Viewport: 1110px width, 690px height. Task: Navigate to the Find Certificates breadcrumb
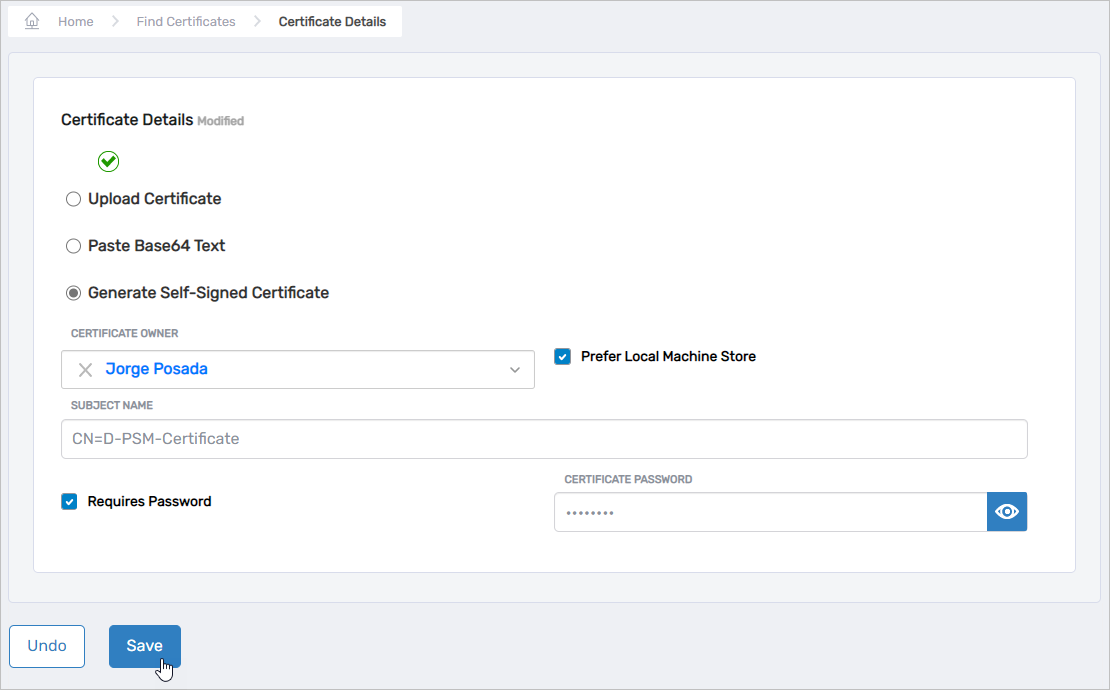tap(186, 21)
